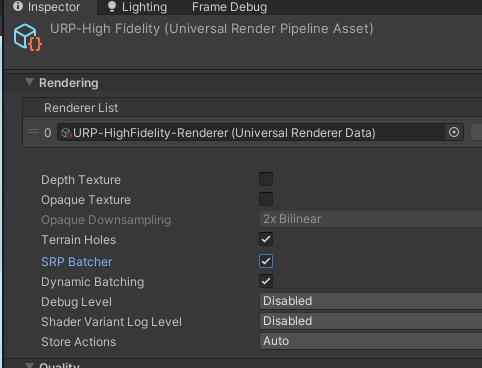Click the SRP Batcher label

point(76,262)
